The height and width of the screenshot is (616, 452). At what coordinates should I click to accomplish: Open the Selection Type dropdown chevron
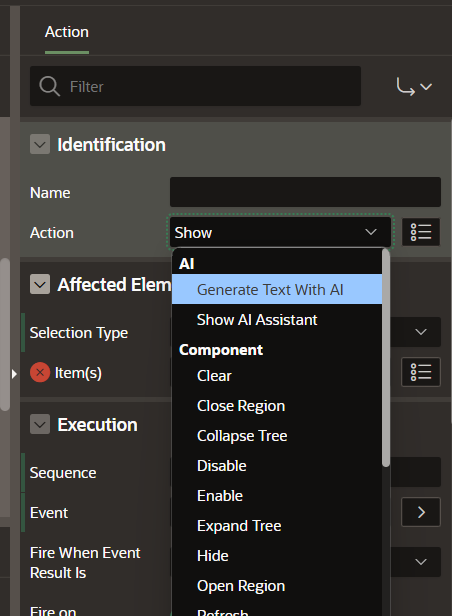[x=421, y=332]
